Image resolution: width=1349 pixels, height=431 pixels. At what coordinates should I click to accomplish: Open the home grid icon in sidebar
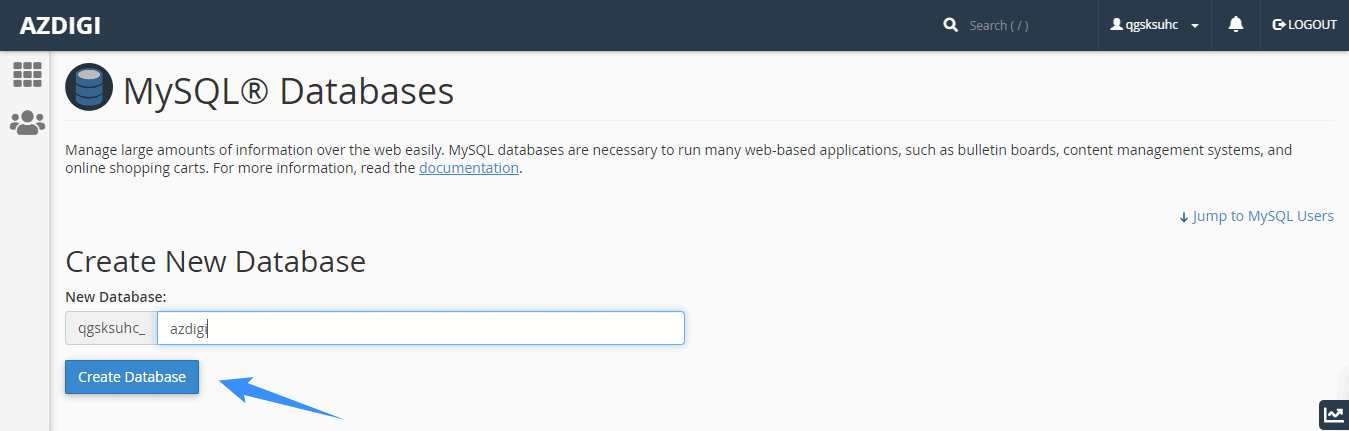27,74
